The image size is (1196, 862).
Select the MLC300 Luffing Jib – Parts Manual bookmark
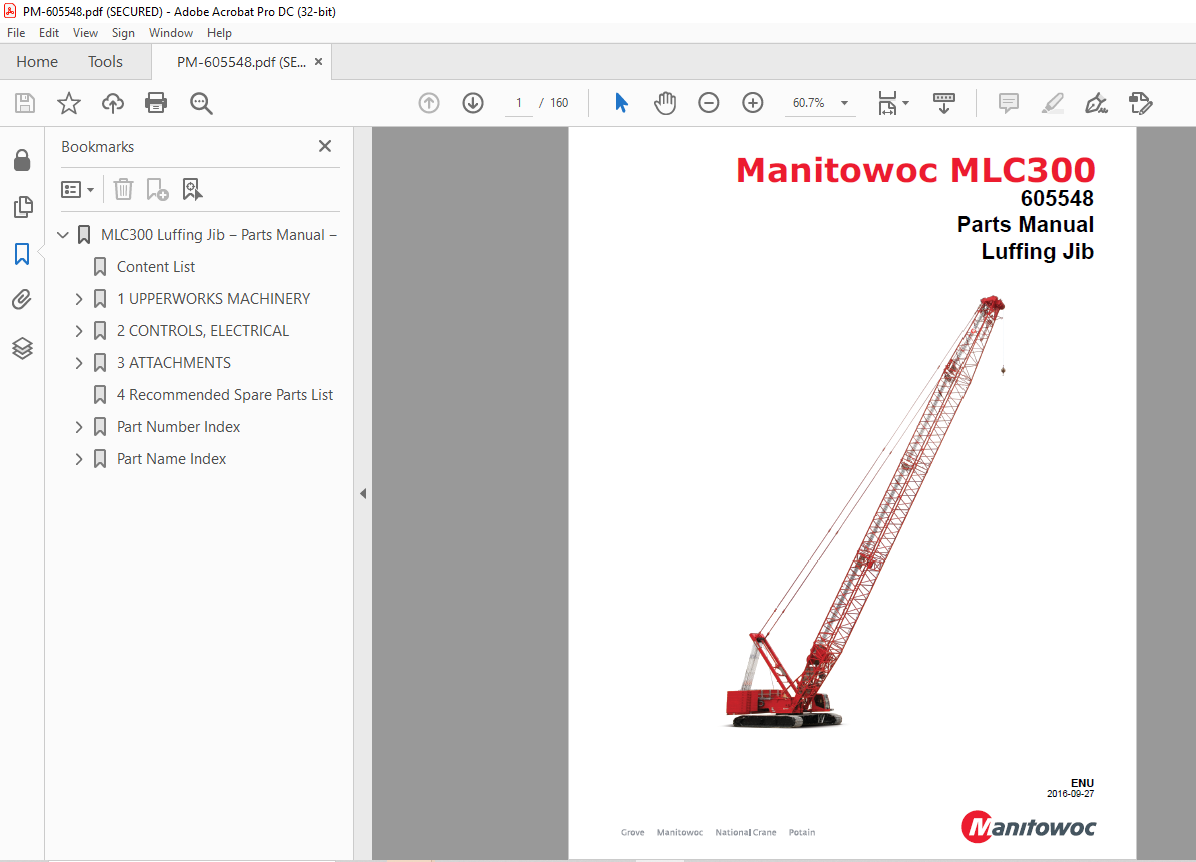(219, 235)
